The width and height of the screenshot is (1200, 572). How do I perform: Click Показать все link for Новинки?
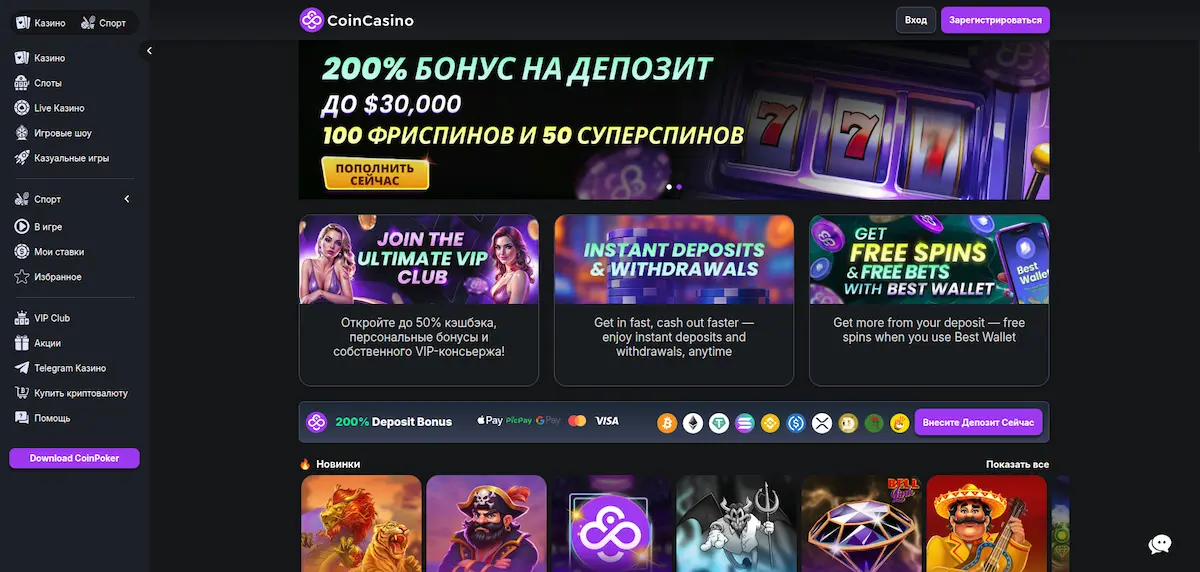click(x=1017, y=465)
